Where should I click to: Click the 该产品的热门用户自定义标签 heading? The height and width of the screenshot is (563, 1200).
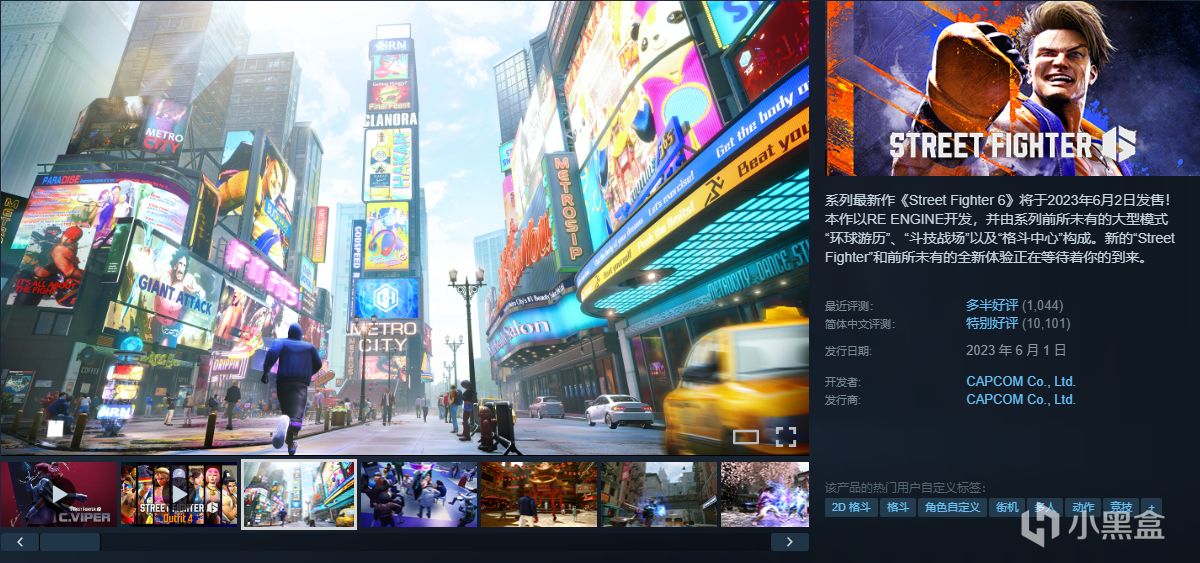click(905, 487)
